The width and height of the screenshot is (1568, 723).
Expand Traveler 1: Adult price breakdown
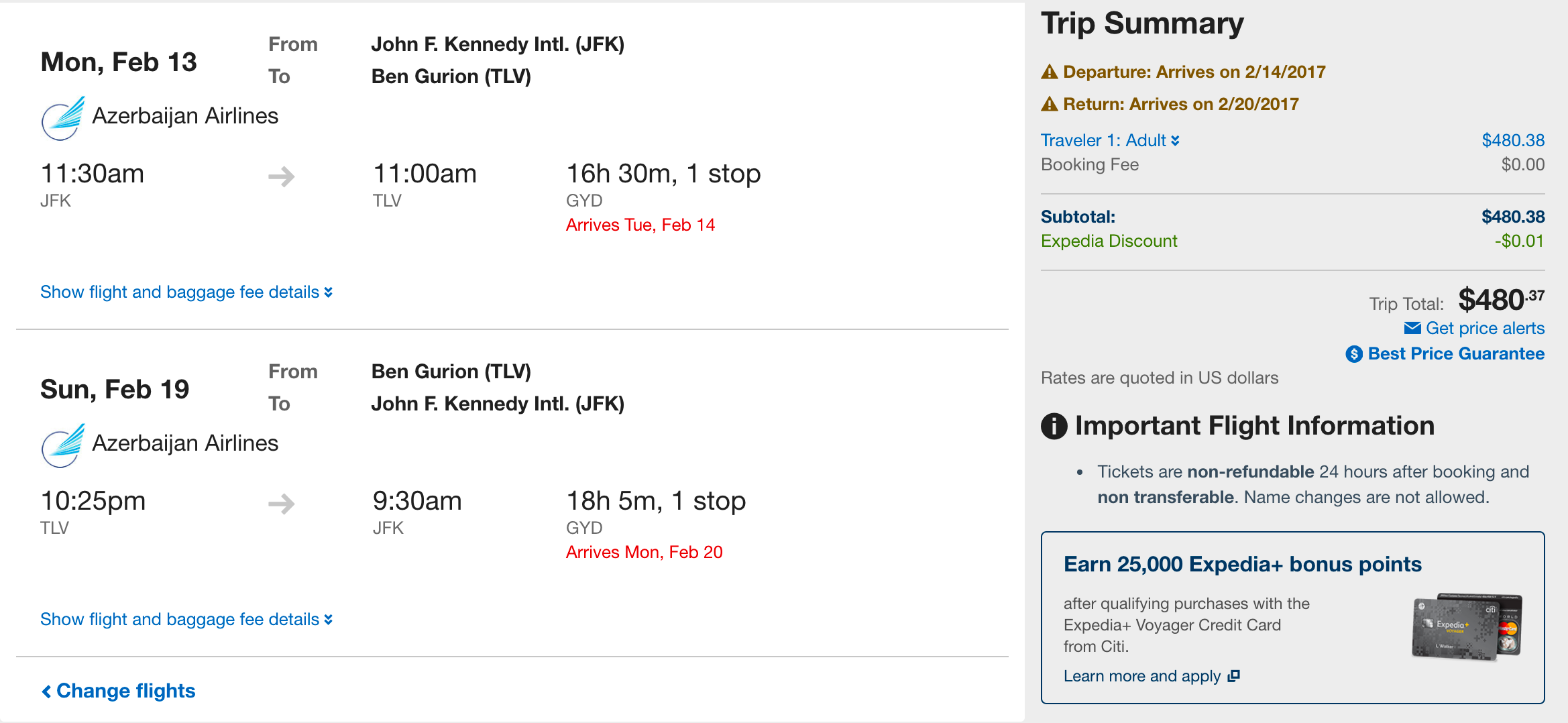coord(1110,141)
